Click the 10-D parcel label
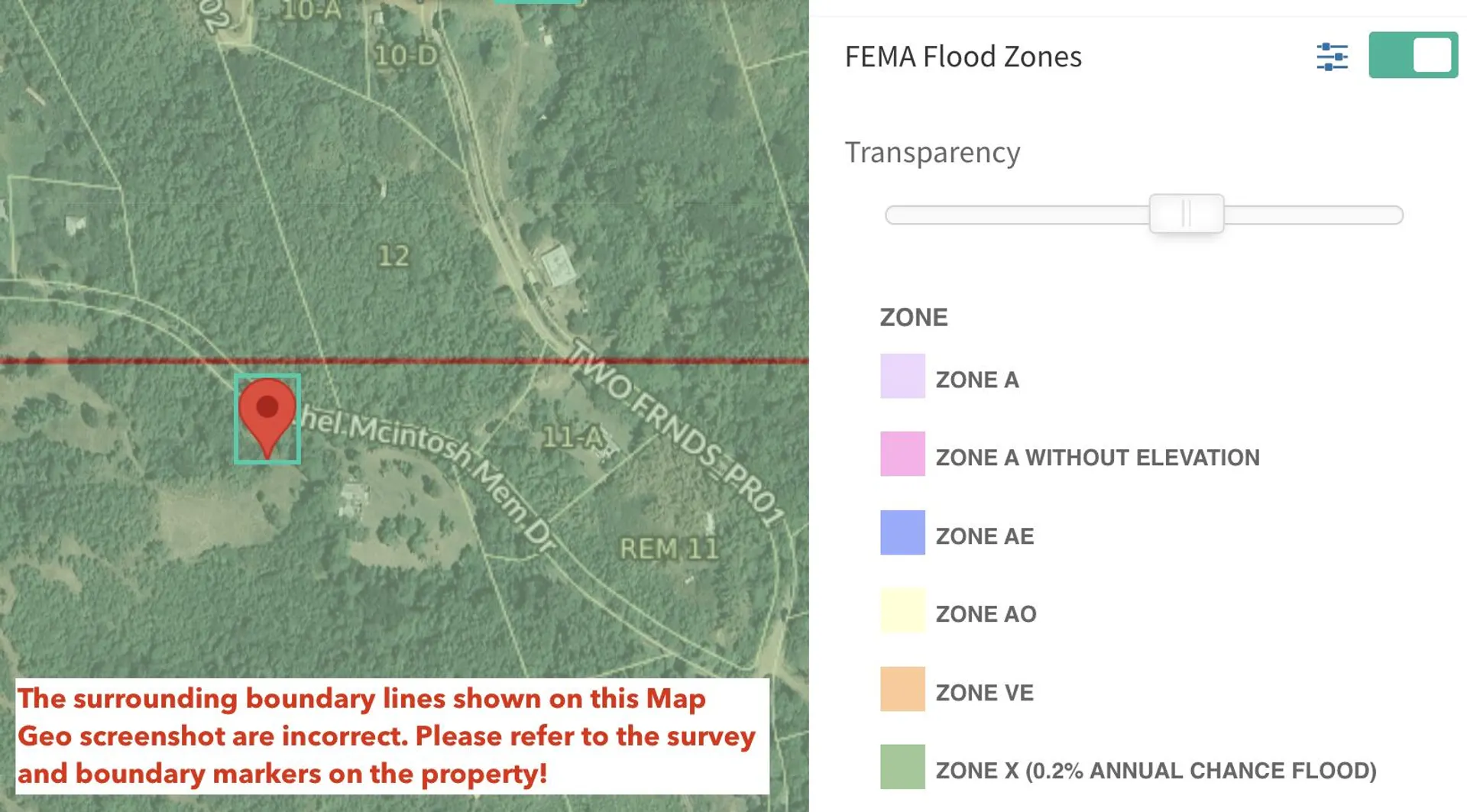The image size is (1467, 812). tap(406, 56)
